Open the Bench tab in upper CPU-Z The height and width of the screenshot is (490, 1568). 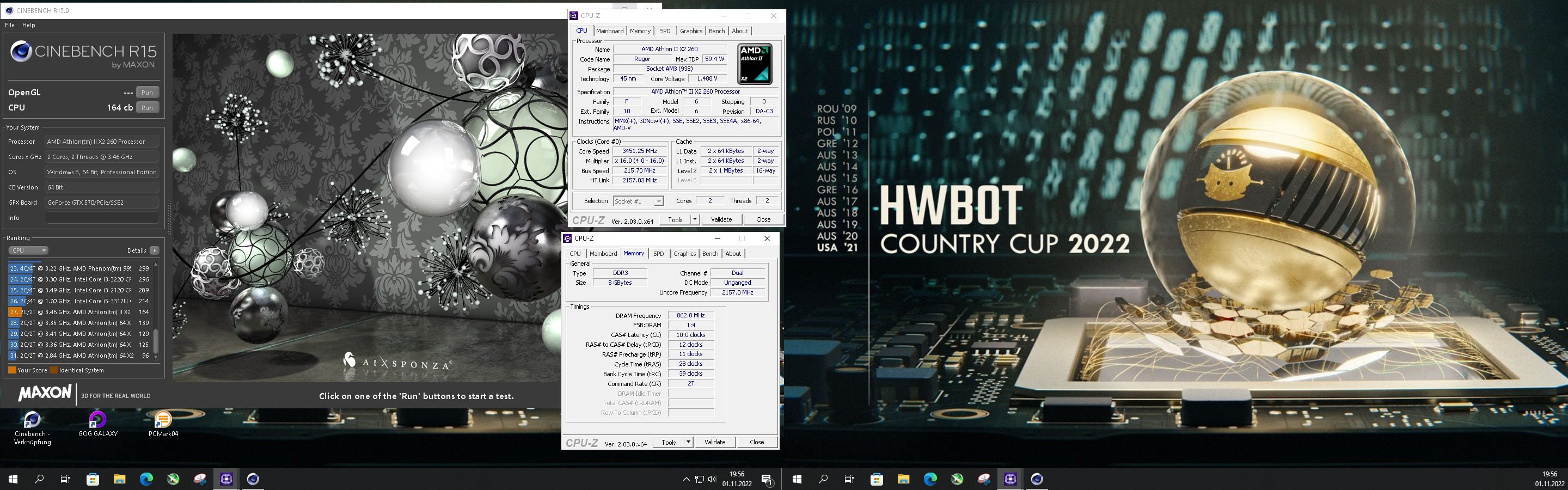click(717, 31)
